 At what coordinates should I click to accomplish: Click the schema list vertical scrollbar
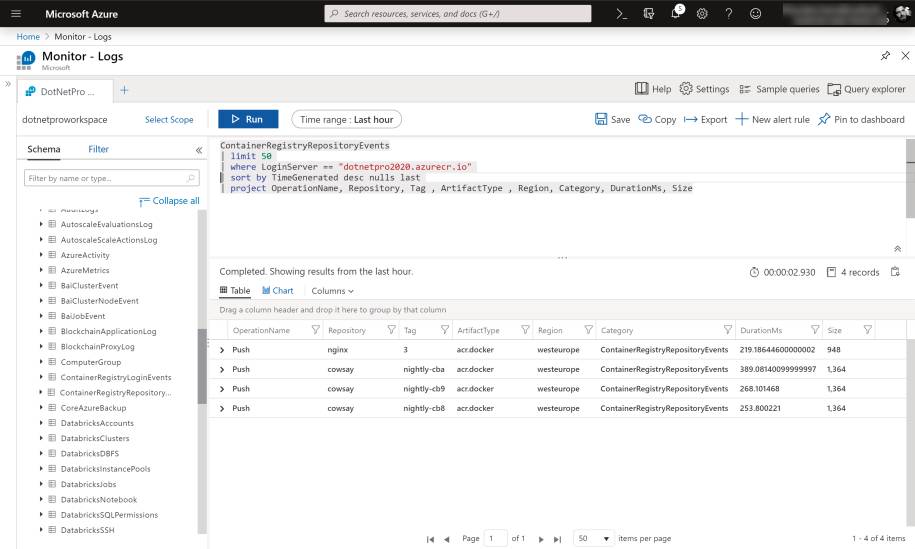202,366
